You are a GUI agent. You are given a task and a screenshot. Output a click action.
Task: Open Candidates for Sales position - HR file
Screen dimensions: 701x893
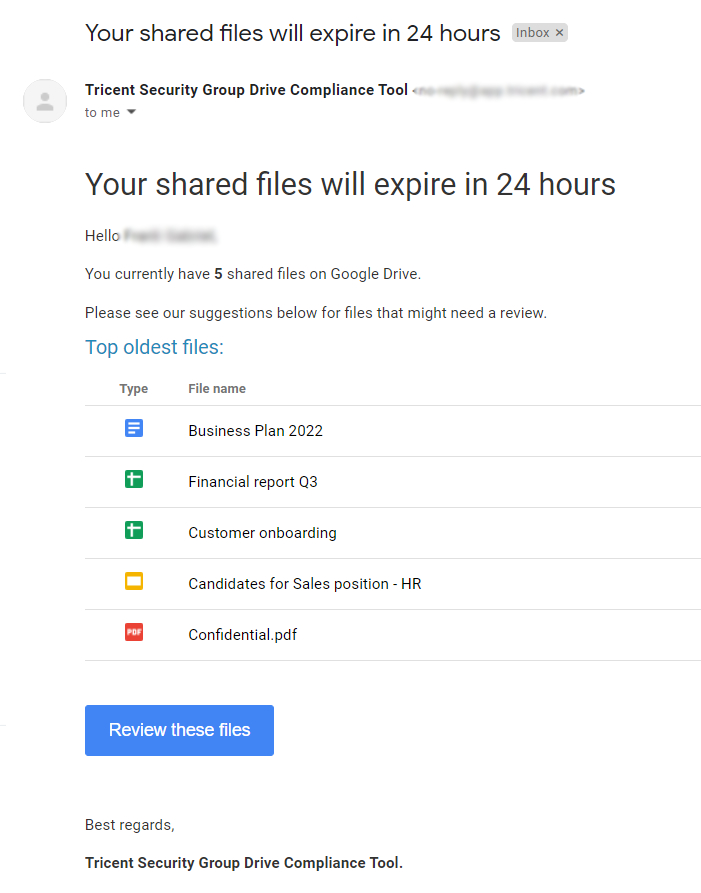(x=304, y=584)
